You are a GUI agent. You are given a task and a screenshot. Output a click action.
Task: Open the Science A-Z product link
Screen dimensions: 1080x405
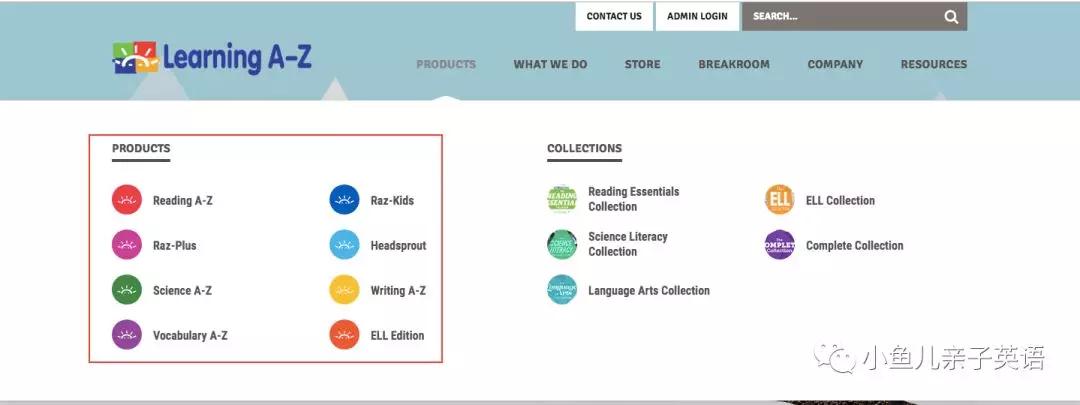coord(183,291)
